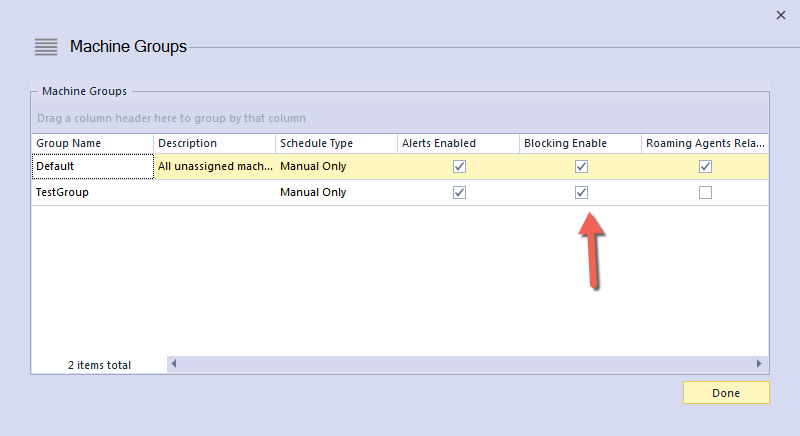This screenshot has width=800, height=436.
Task: Enable Roaming Agents checkbox for TestGroup
Action: (x=705, y=192)
